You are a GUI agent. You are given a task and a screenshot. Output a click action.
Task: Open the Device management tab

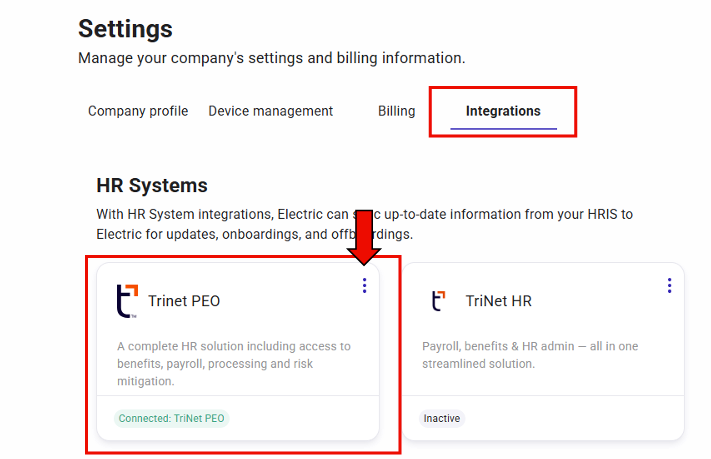(x=270, y=111)
